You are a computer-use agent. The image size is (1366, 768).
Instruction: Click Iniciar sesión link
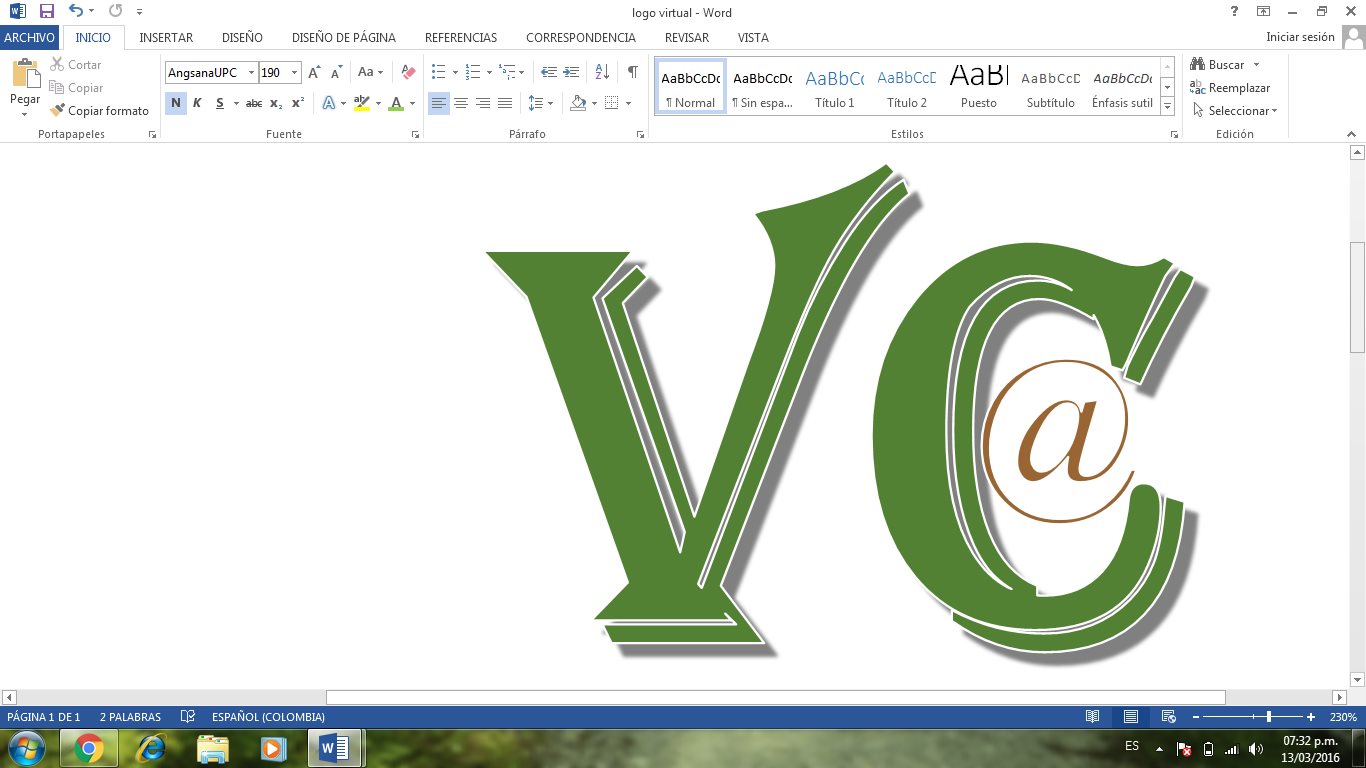tap(1300, 37)
